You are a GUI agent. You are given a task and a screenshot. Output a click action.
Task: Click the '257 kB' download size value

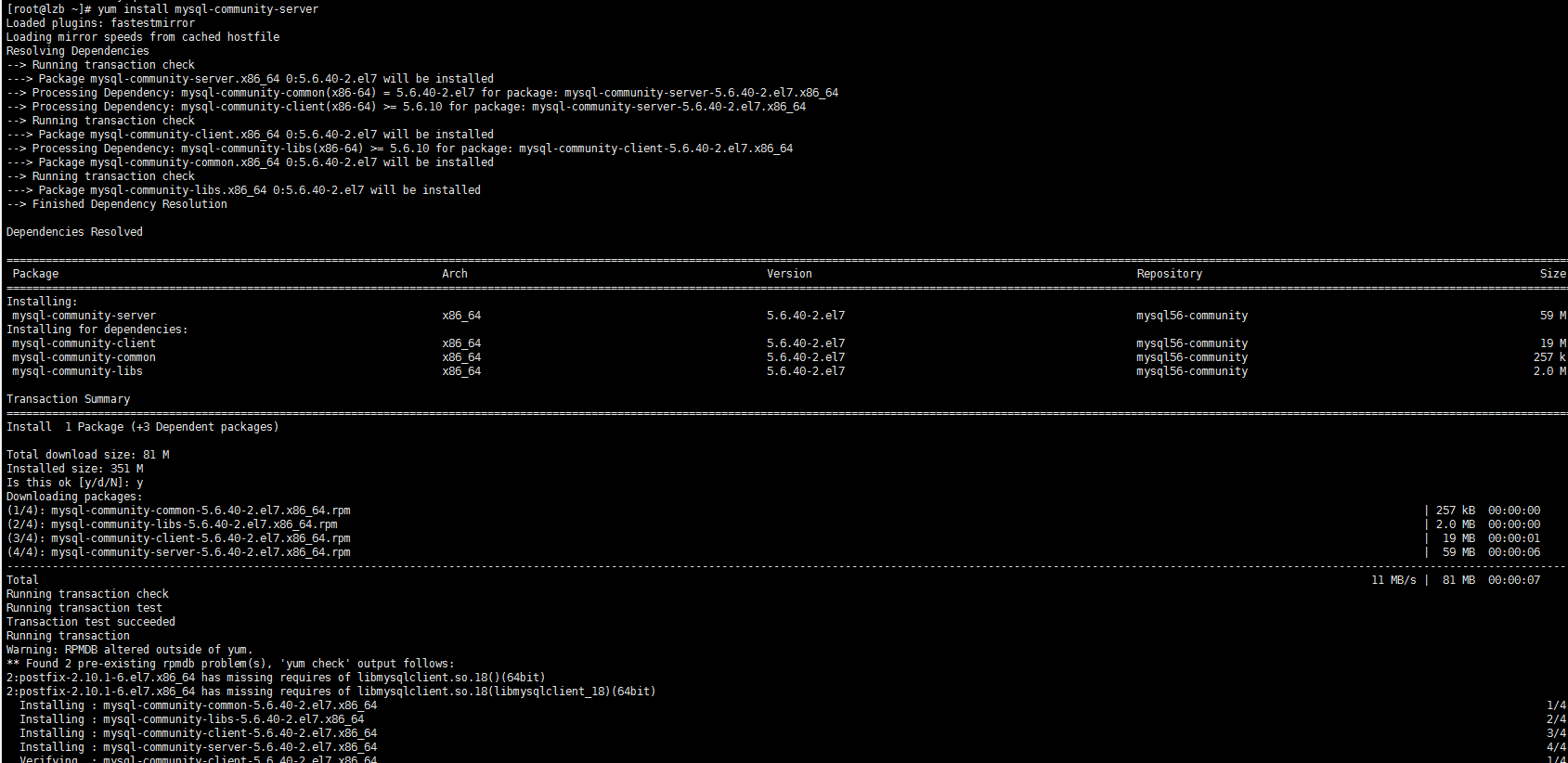[x=1456, y=511]
